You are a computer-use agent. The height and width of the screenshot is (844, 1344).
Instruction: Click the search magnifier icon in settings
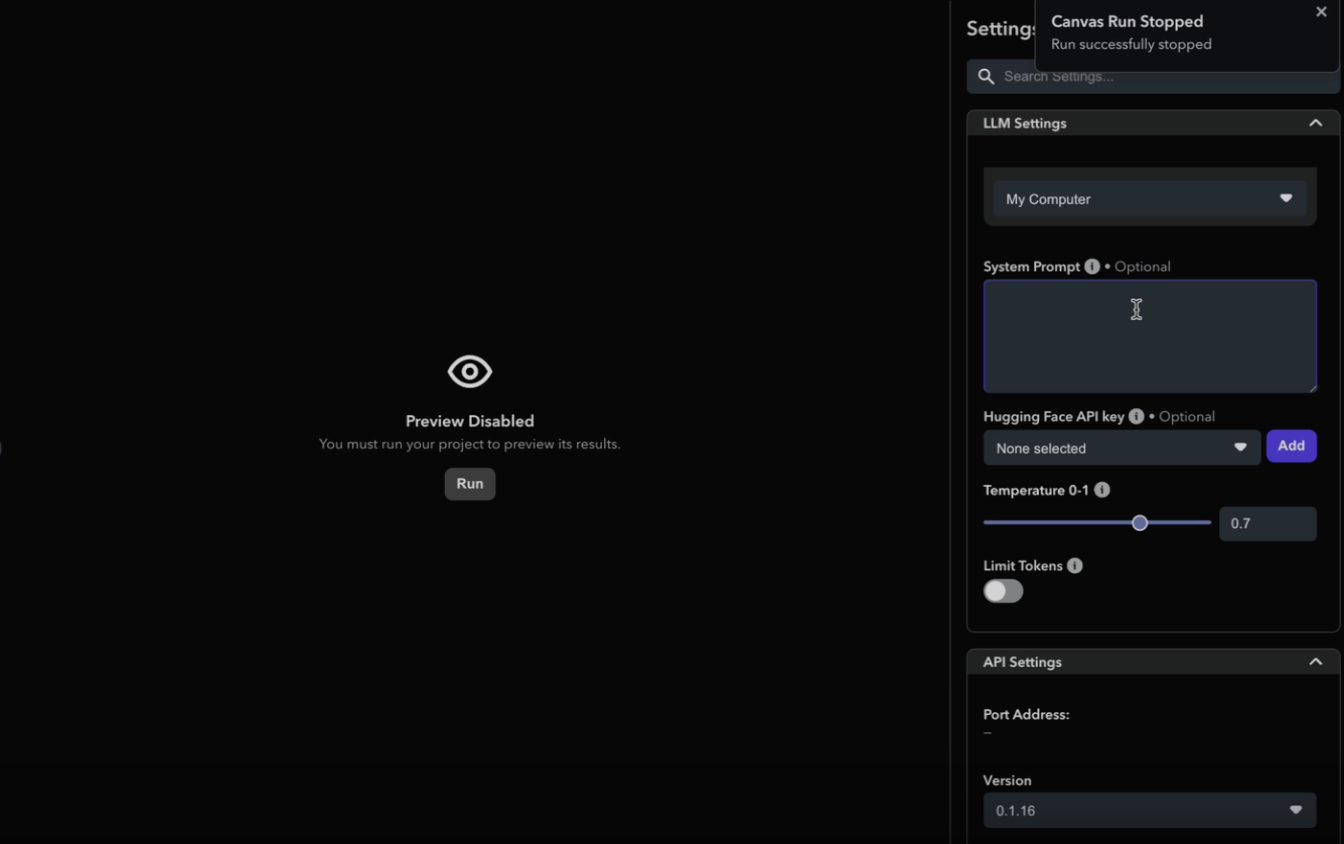(986, 76)
